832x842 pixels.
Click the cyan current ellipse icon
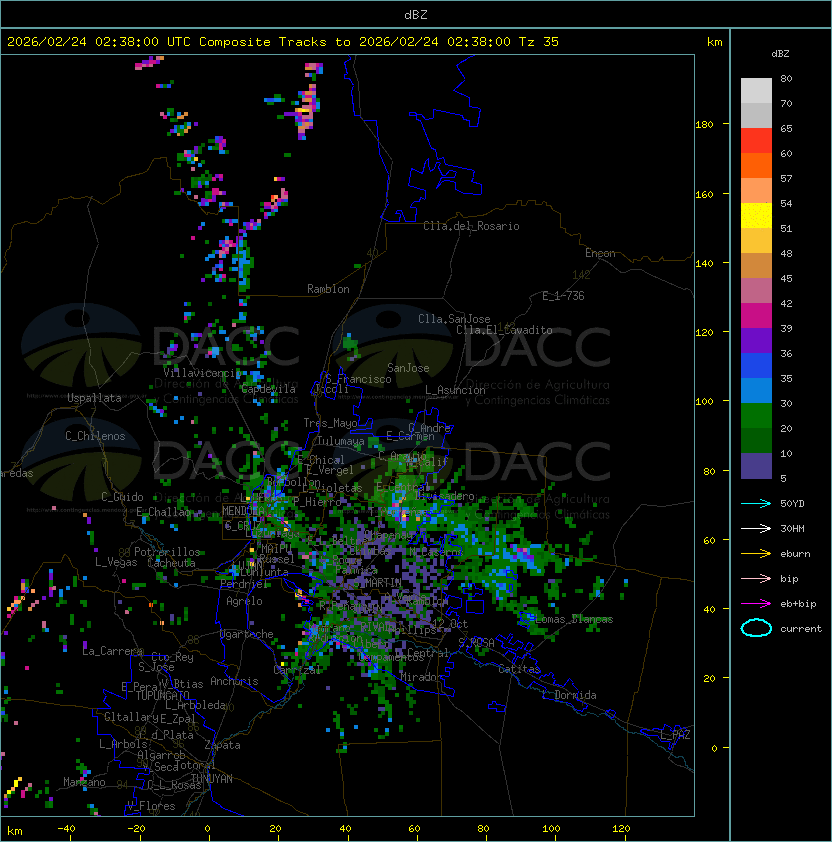point(756,628)
